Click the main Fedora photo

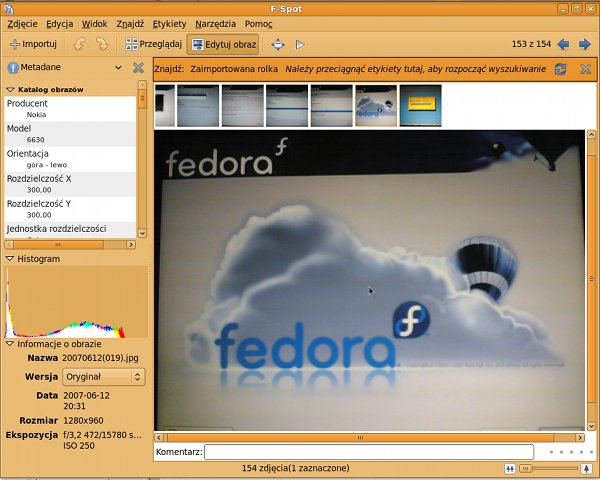coord(370,281)
